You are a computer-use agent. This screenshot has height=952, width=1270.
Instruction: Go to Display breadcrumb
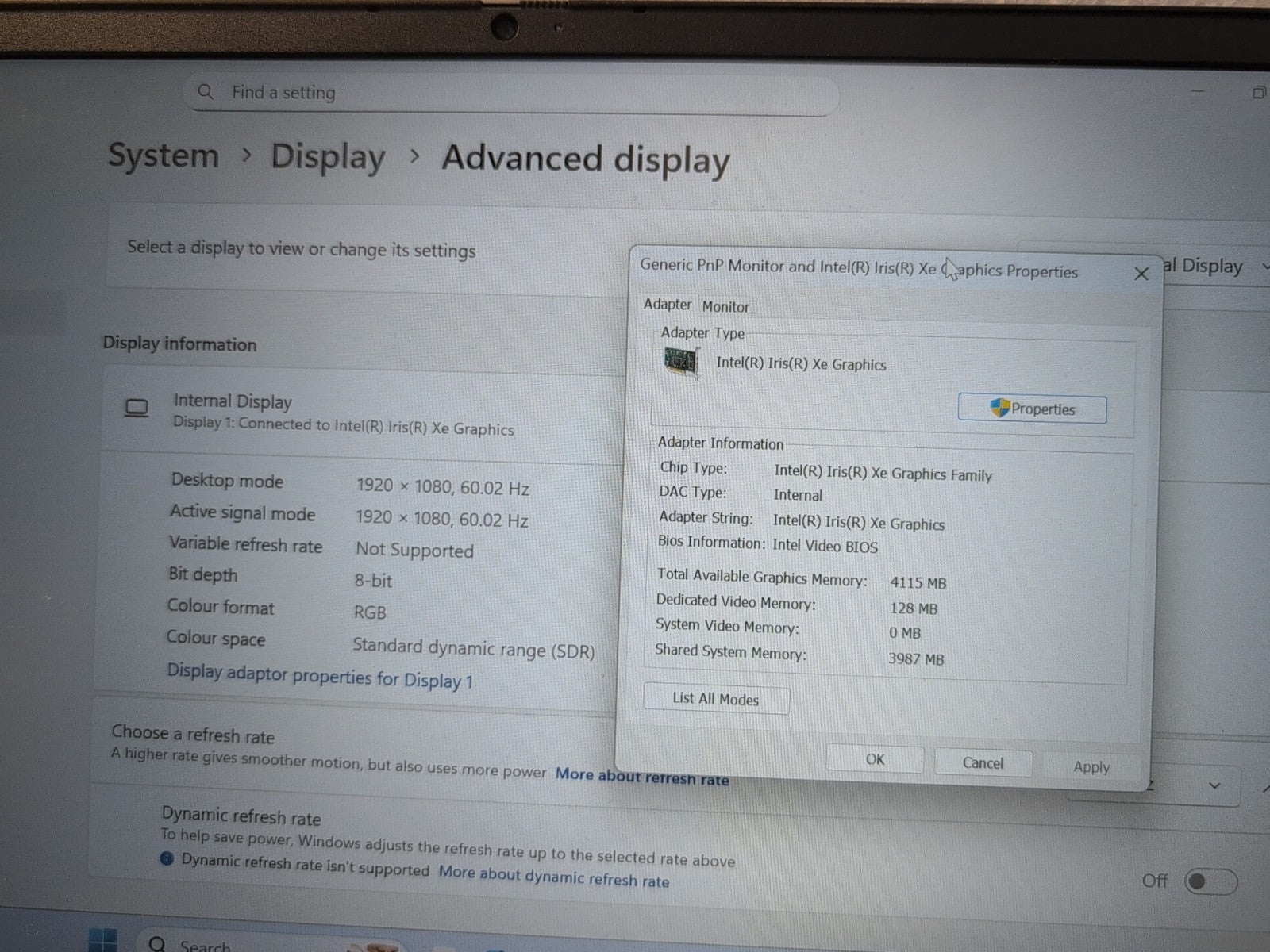click(328, 156)
